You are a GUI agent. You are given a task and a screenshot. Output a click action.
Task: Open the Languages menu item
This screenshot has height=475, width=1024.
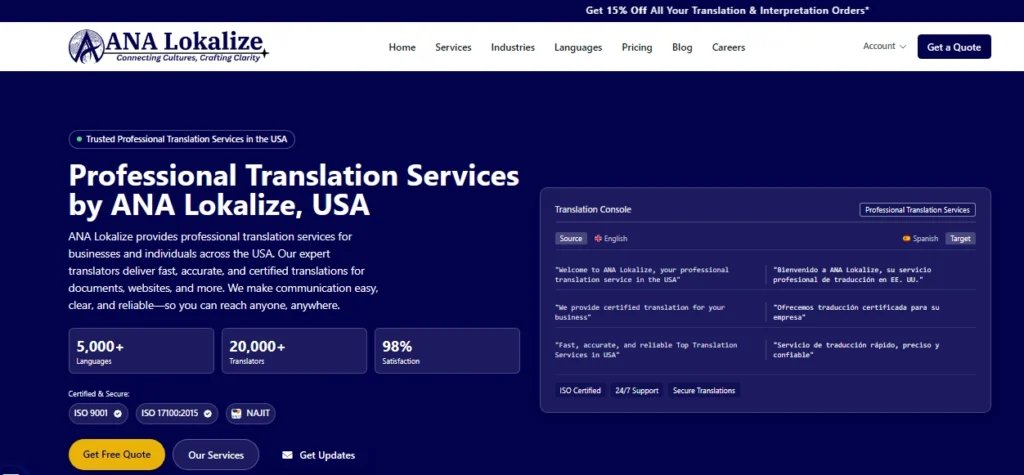578,47
